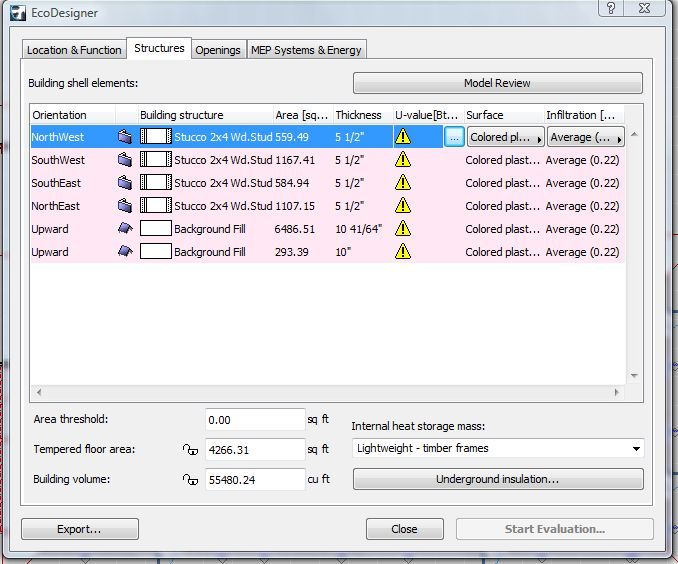Open the Colored plaster surface dropdown in NorthWest row
The height and width of the screenshot is (564, 678).
point(505,137)
